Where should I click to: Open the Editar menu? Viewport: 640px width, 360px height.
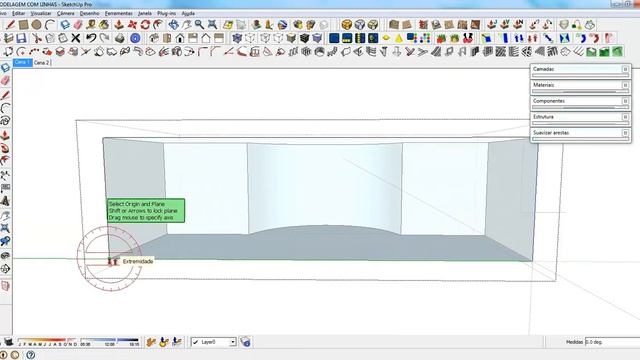(x=18, y=13)
